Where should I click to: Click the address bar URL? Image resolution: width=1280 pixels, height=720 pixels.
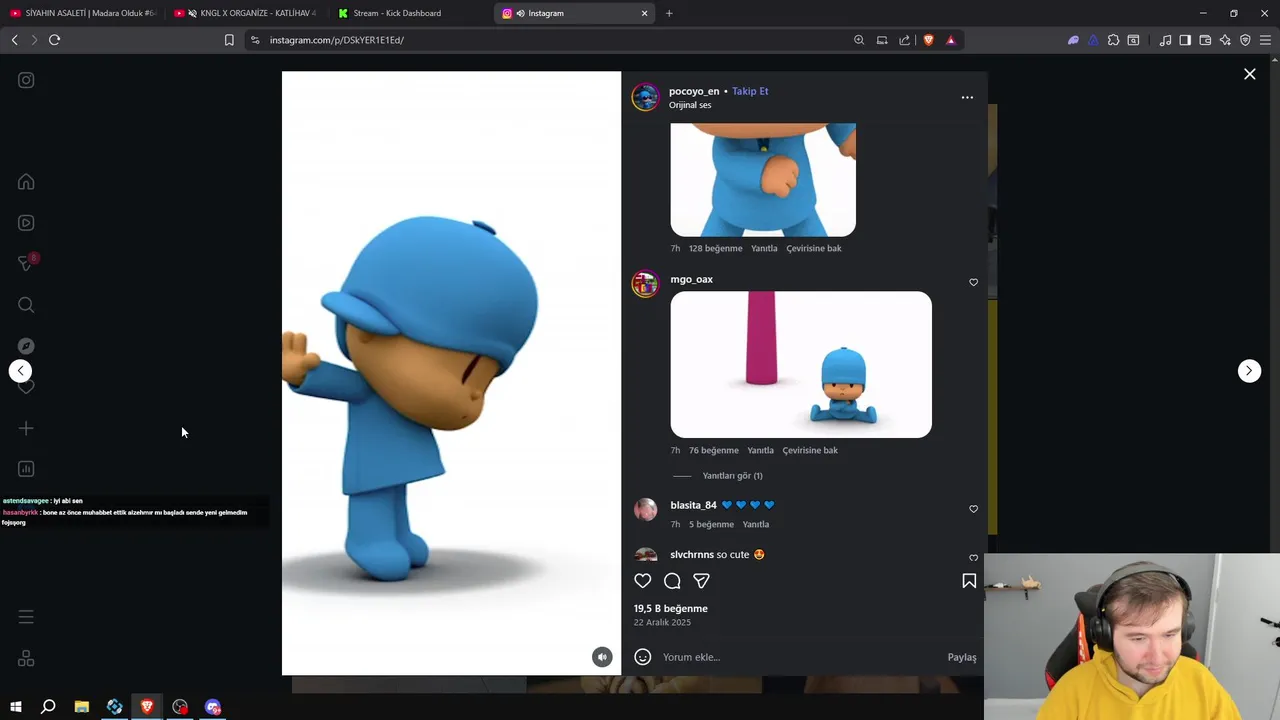coord(337,40)
